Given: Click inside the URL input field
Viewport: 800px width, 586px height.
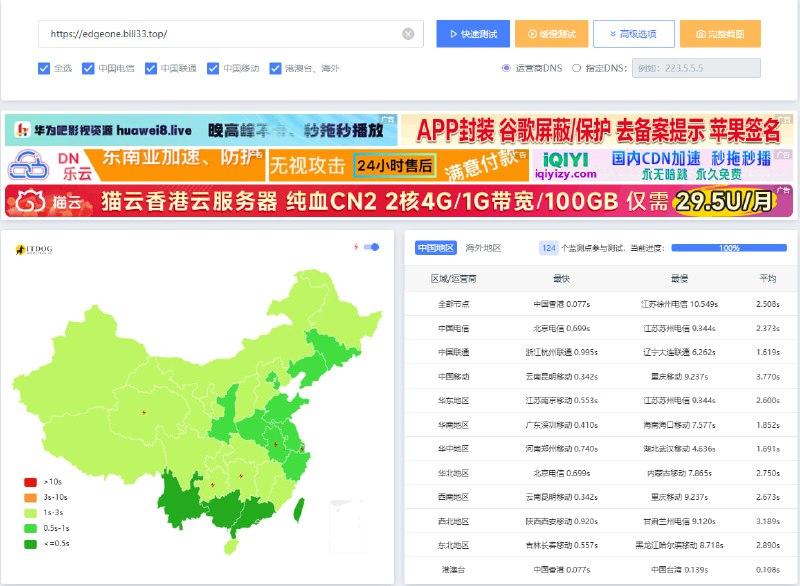Looking at the screenshot, I should 200,33.
